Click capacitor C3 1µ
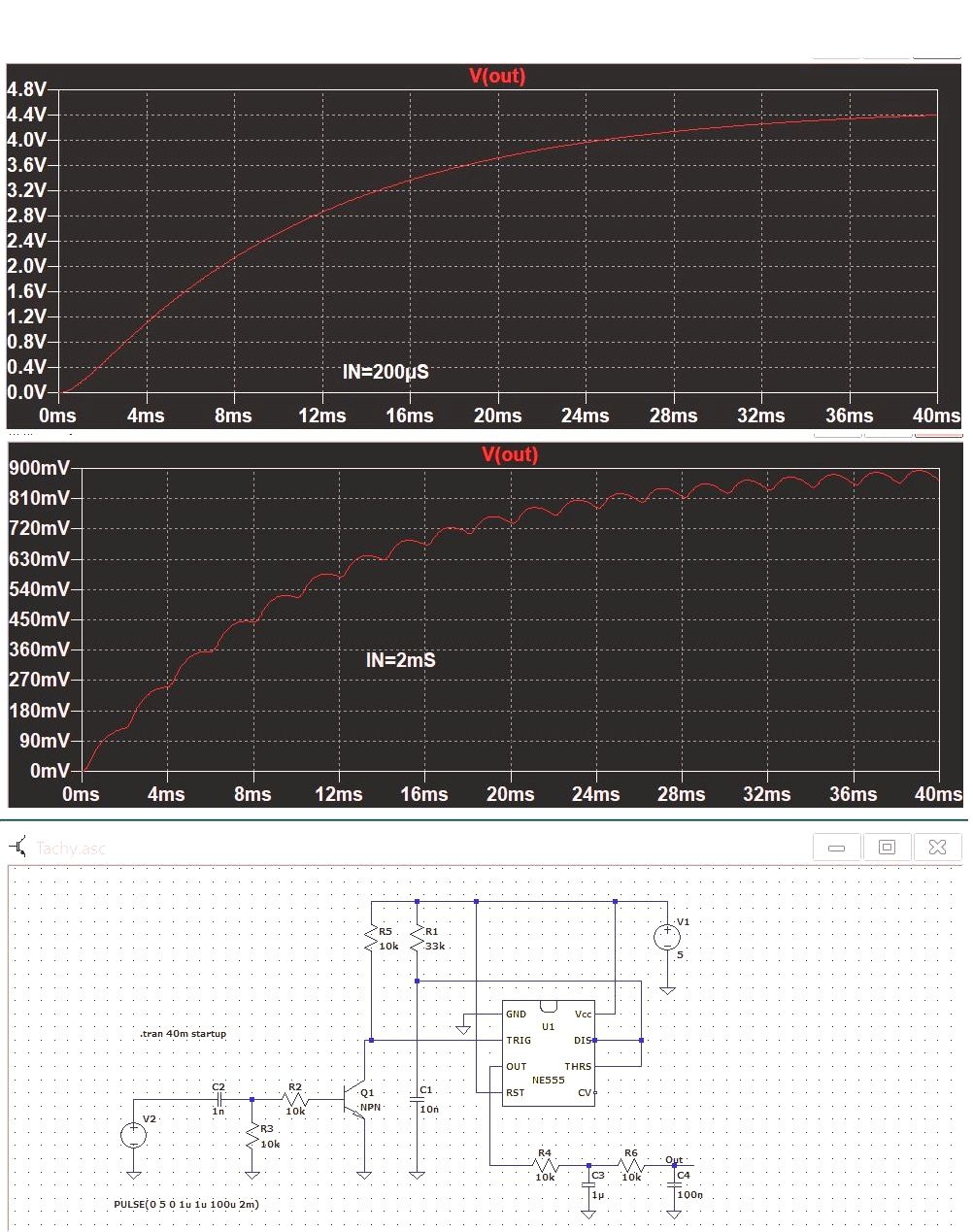973x1232 pixels. pyautogui.click(x=589, y=1185)
